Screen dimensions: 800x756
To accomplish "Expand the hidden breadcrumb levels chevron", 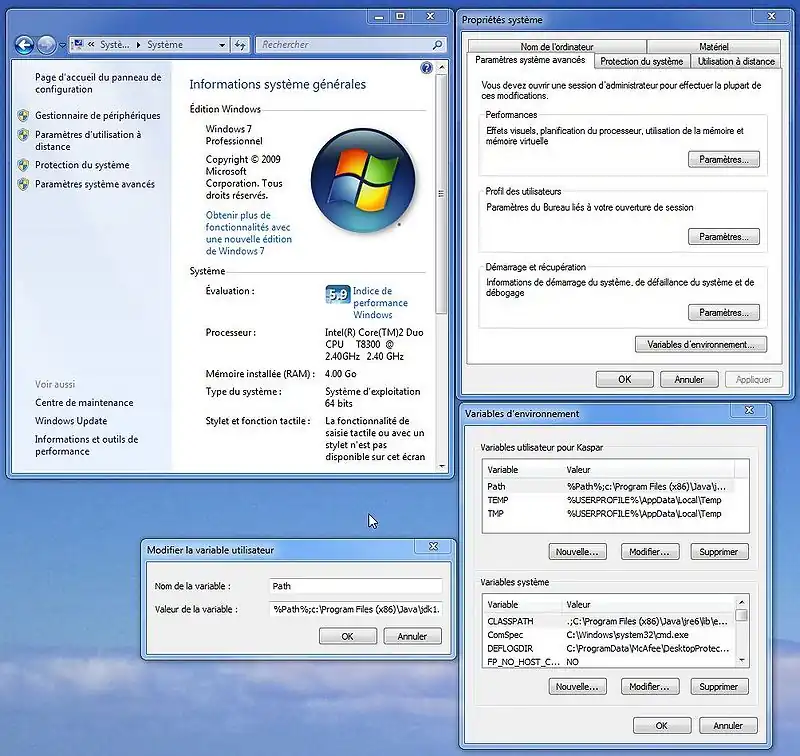I will [92, 45].
